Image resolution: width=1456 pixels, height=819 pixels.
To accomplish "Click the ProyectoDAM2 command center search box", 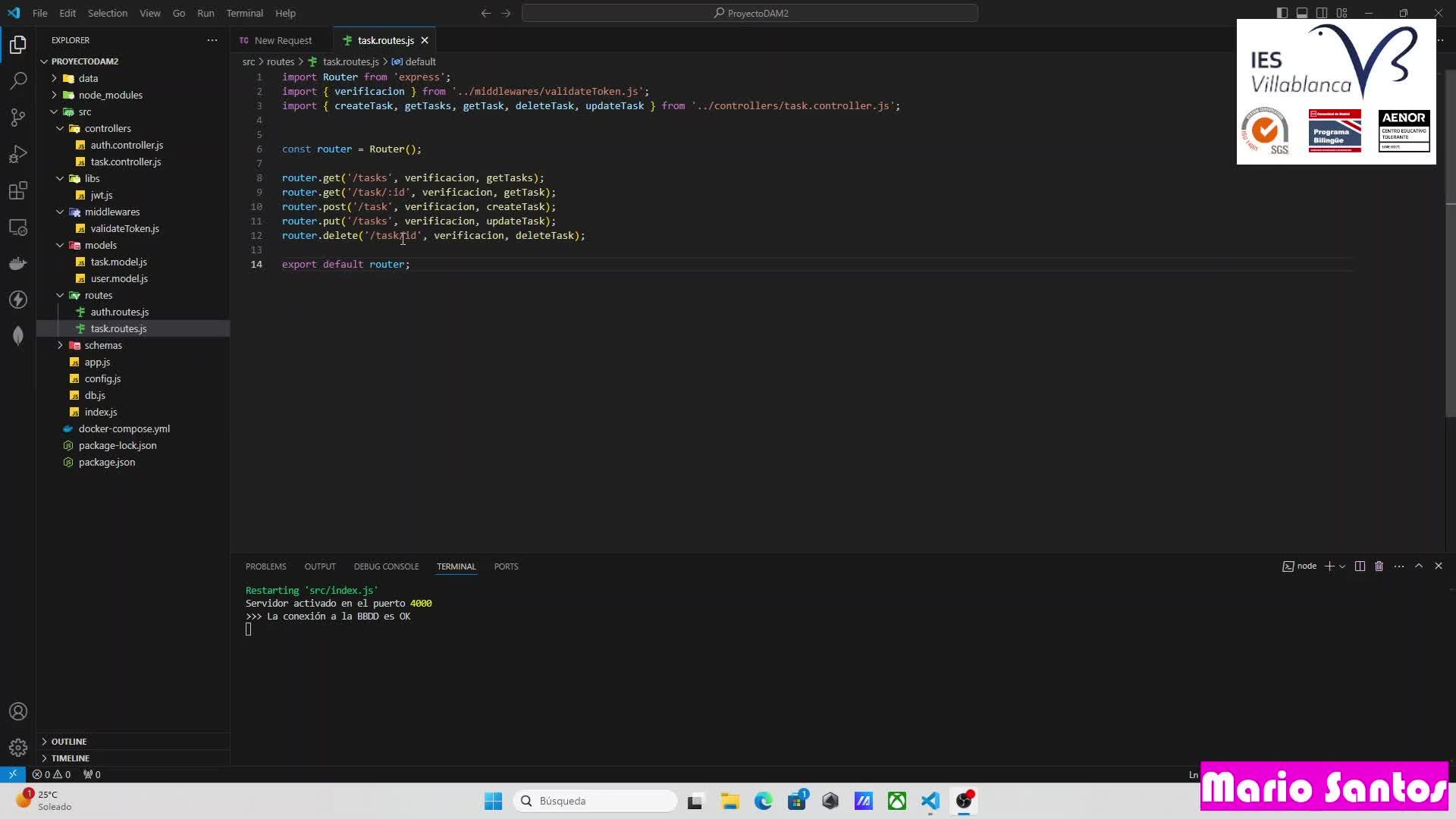I will click(x=749, y=13).
